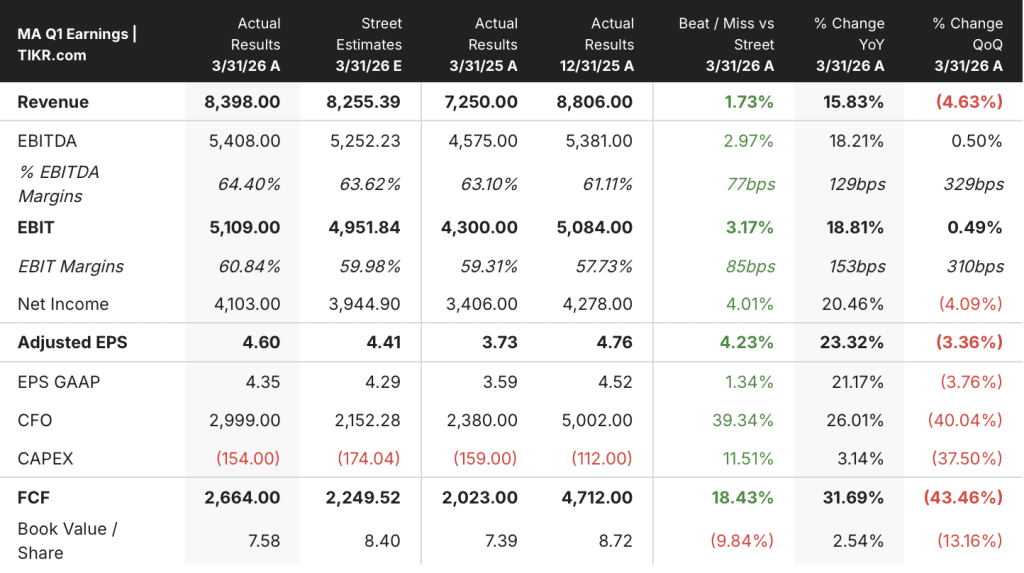Click EBIT actual value 5,109.00
The width and height of the screenshot is (1024, 573).
[x=244, y=227]
